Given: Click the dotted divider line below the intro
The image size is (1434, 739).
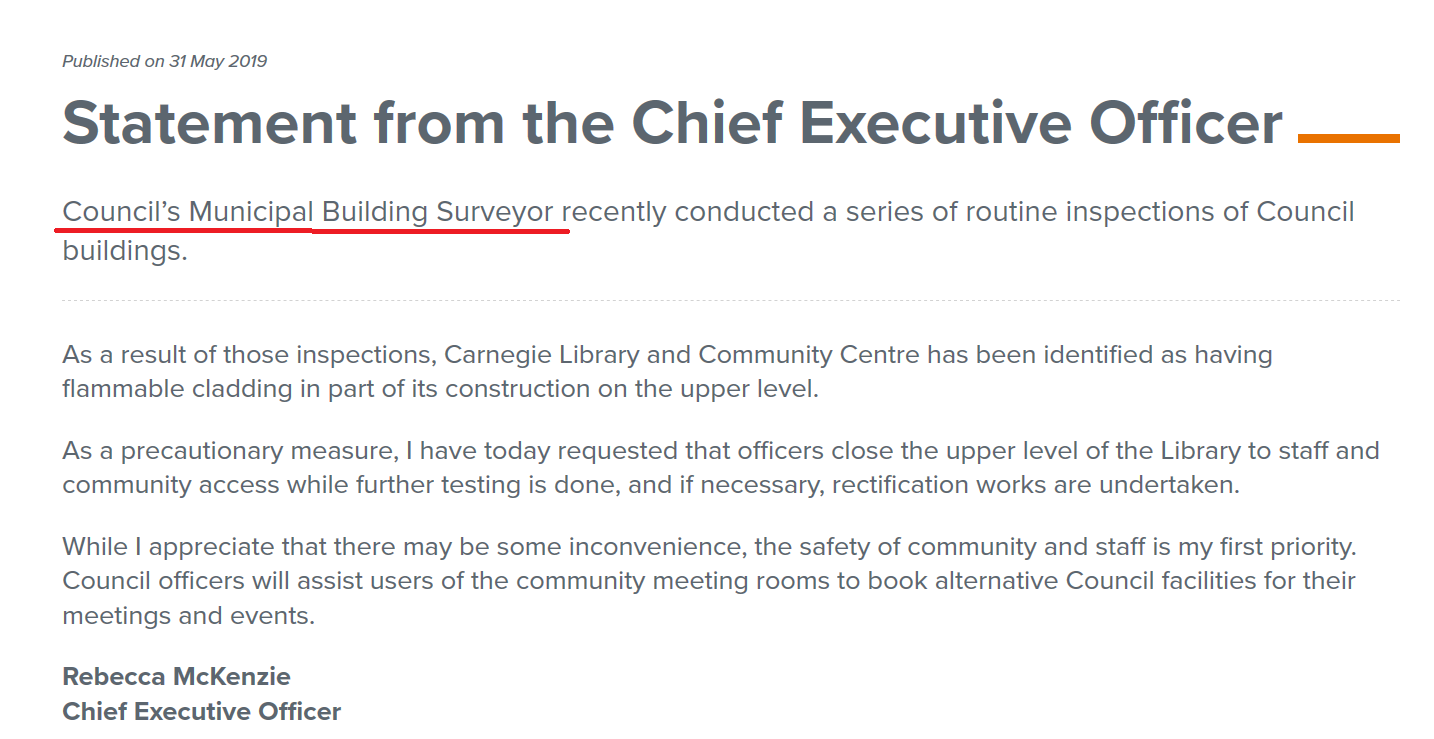Looking at the screenshot, I should (x=730, y=300).
